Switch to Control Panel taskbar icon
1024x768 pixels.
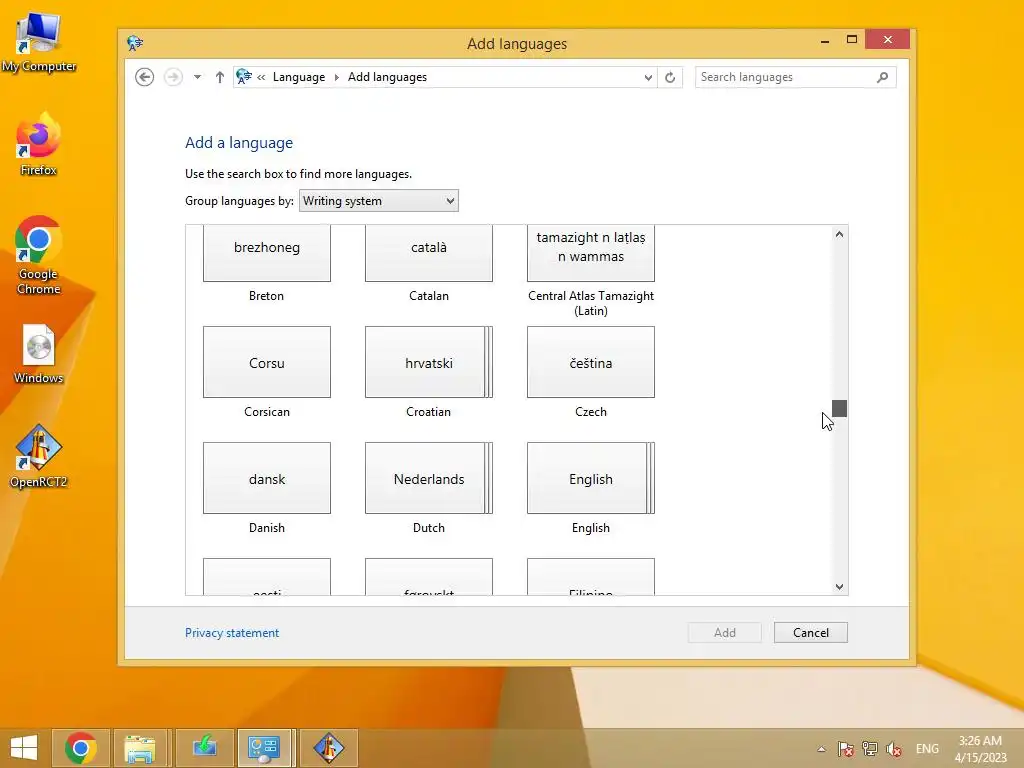point(264,748)
